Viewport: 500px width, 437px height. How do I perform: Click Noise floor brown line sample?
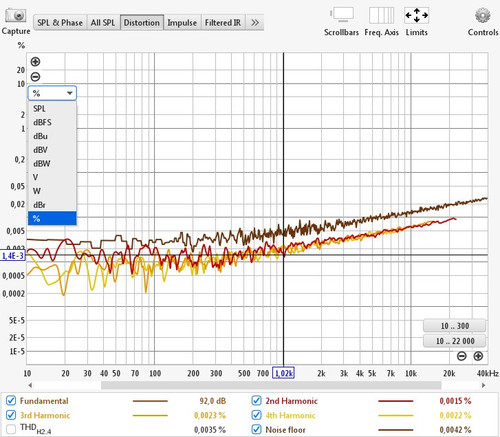tap(396, 430)
